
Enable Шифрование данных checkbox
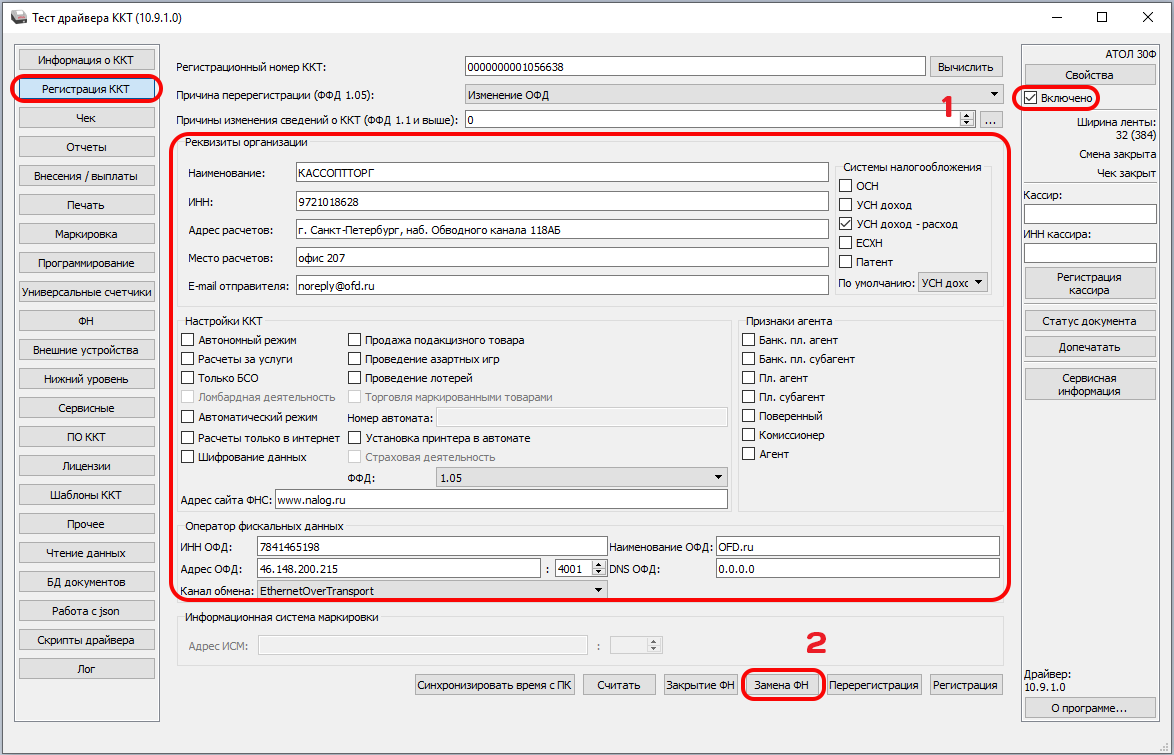(x=188, y=457)
